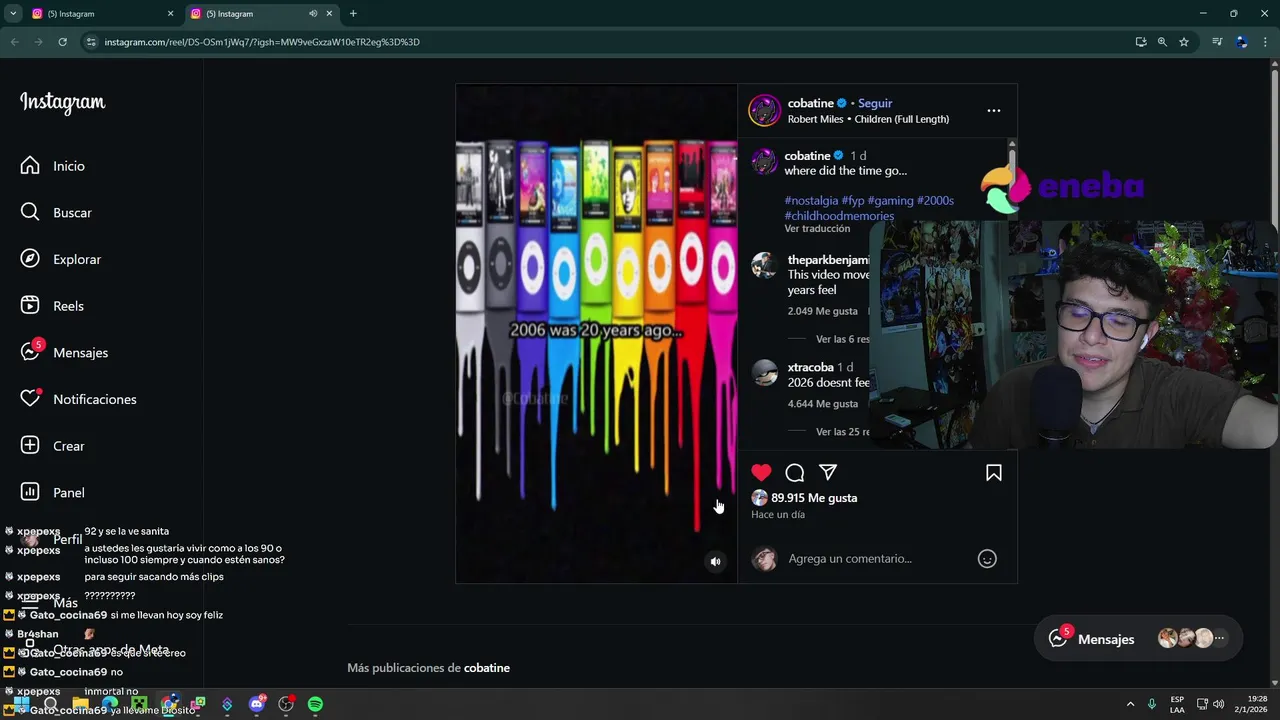Mute tab via tab speaker icon
This screenshot has height=720, width=1280.
313,14
